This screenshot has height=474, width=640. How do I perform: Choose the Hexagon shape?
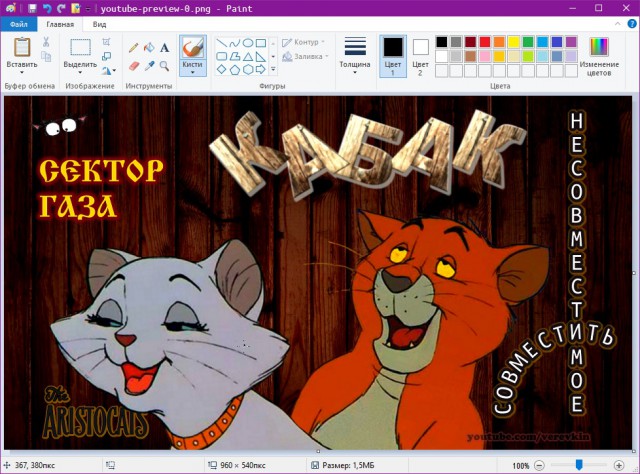248,69
